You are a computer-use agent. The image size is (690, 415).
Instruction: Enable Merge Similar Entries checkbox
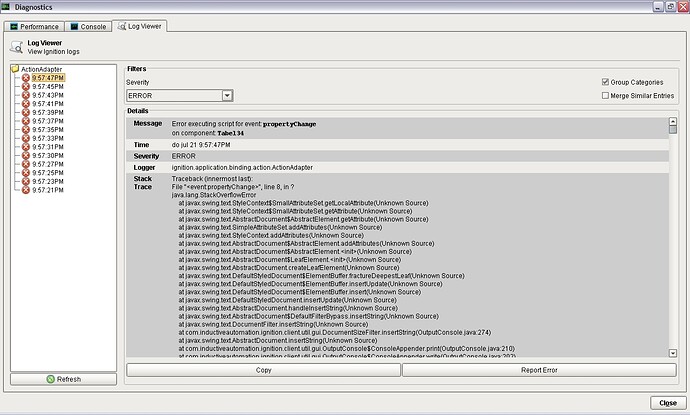coord(605,95)
